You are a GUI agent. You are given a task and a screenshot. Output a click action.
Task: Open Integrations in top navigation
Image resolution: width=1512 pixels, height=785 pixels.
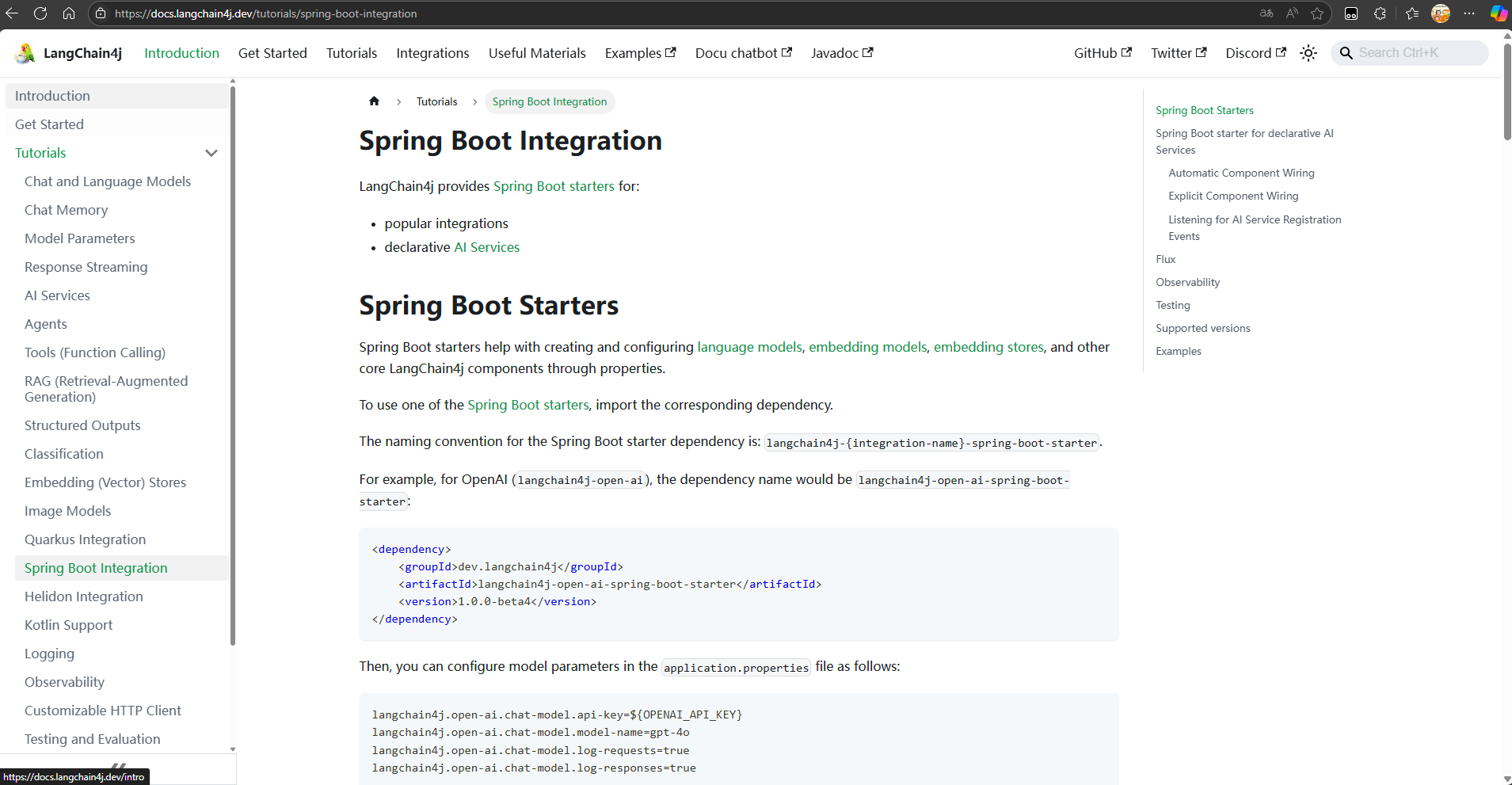click(x=432, y=53)
